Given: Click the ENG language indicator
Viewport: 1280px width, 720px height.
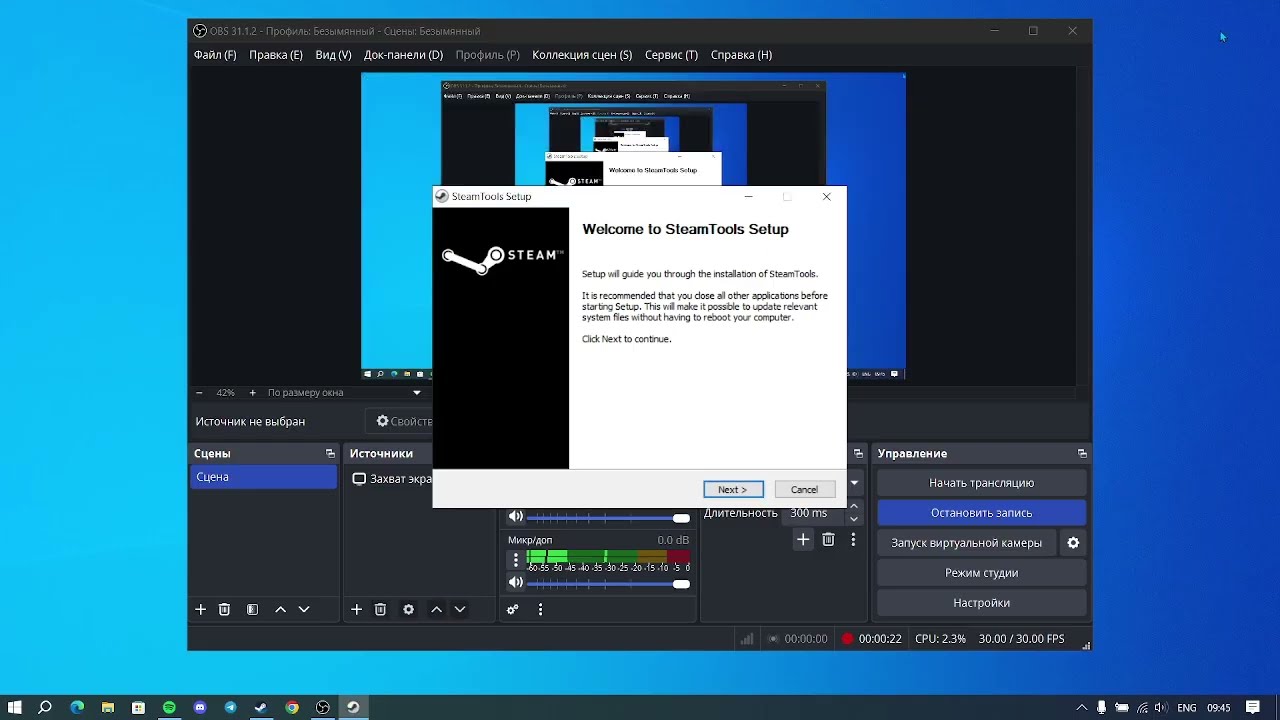Looking at the screenshot, I should [x=1186, y=707].
